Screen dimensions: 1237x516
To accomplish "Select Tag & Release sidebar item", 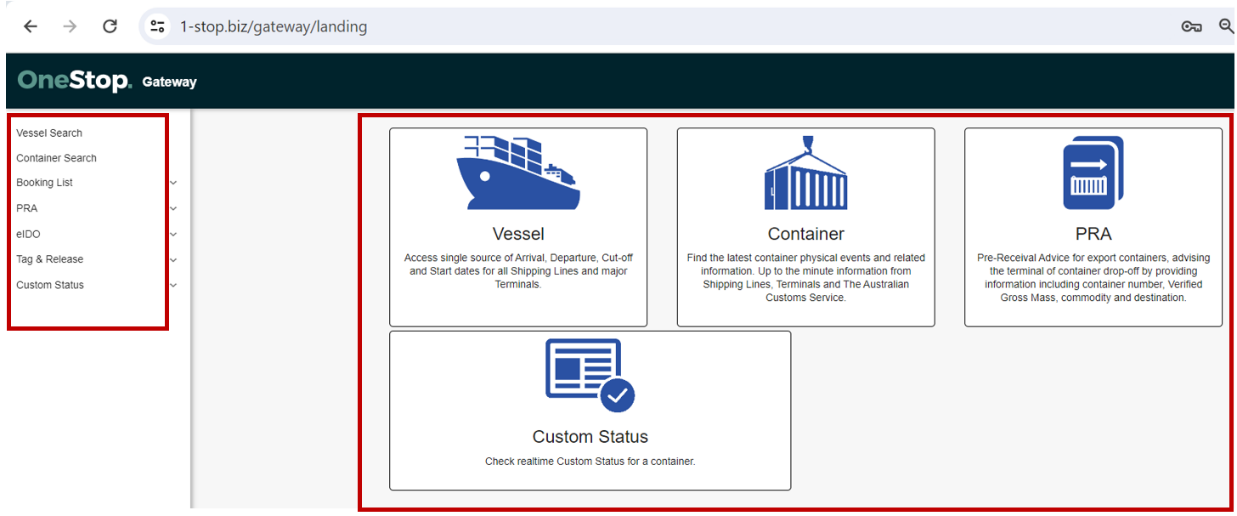I will coord(49,259).
